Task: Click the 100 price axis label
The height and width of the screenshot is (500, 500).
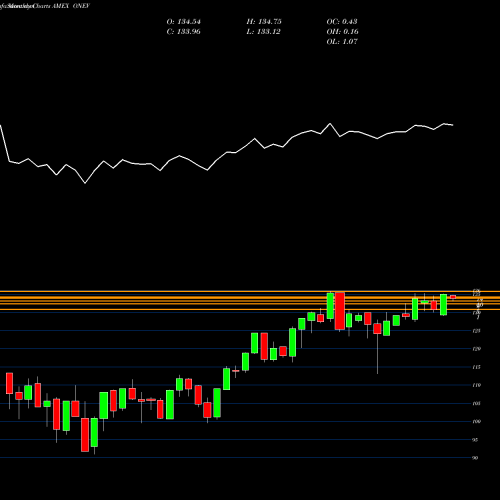Action: coord(477,421)
